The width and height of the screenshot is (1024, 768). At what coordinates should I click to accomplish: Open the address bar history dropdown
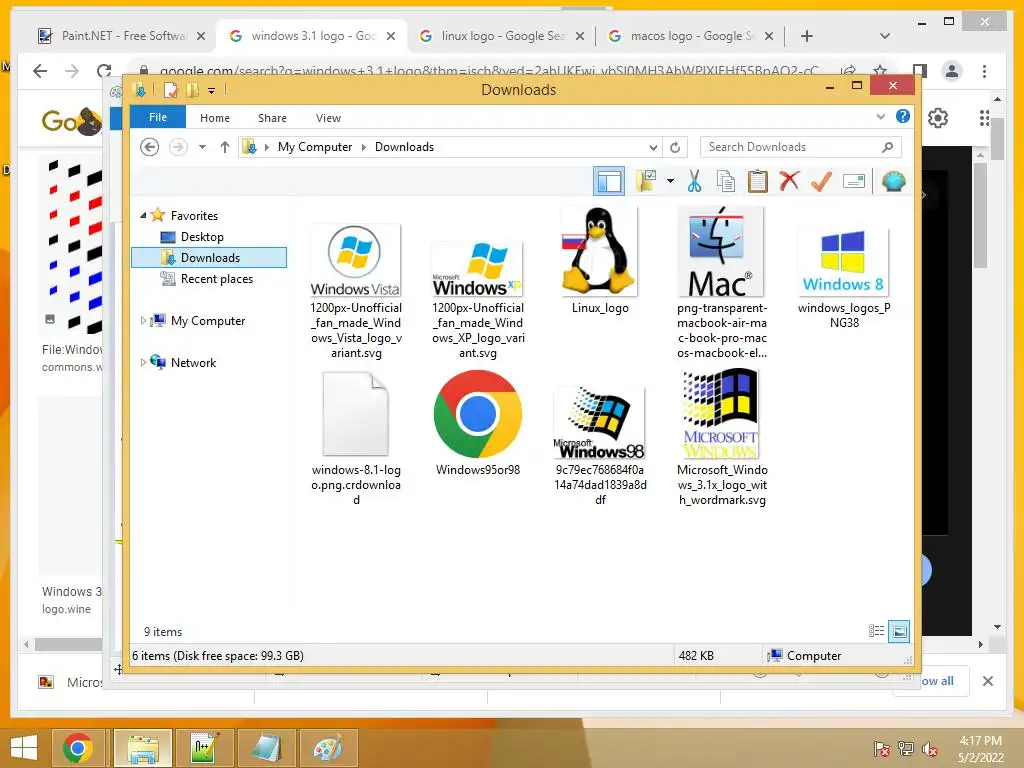[x=653, y=148]
